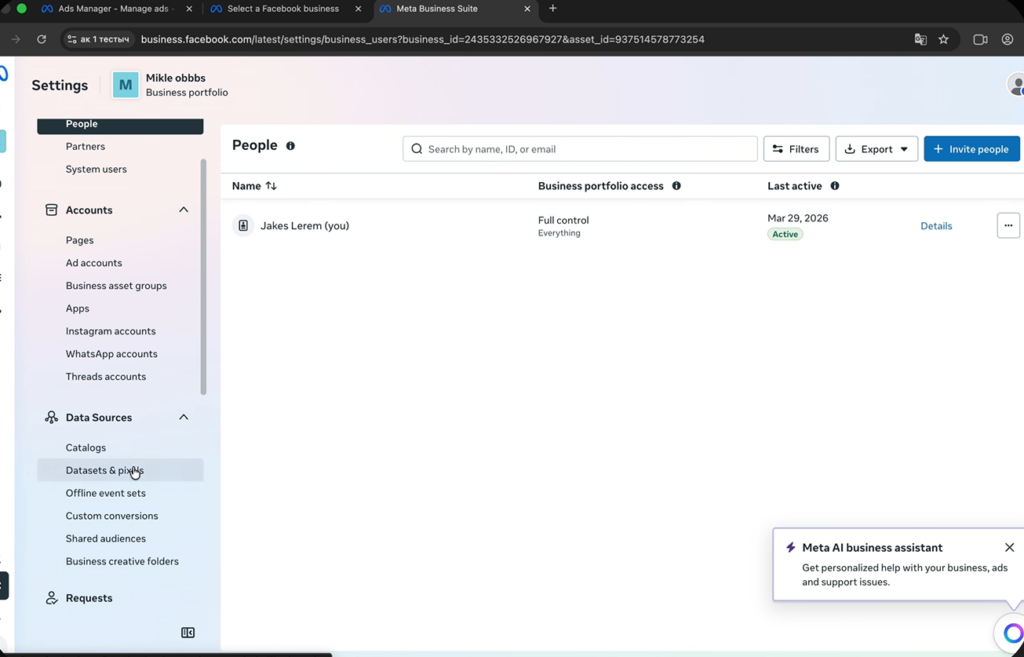Image resolution: width=1024 pixels, height=657 pixels.
Task: Sort by Name using the sort arrows
Action: click(x=271, y=186)
